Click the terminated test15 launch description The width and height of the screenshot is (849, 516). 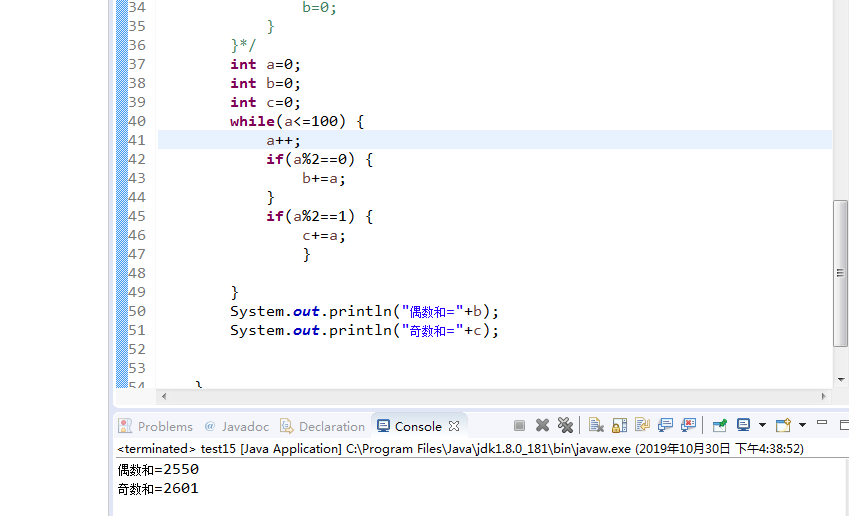tap(460, 449)
